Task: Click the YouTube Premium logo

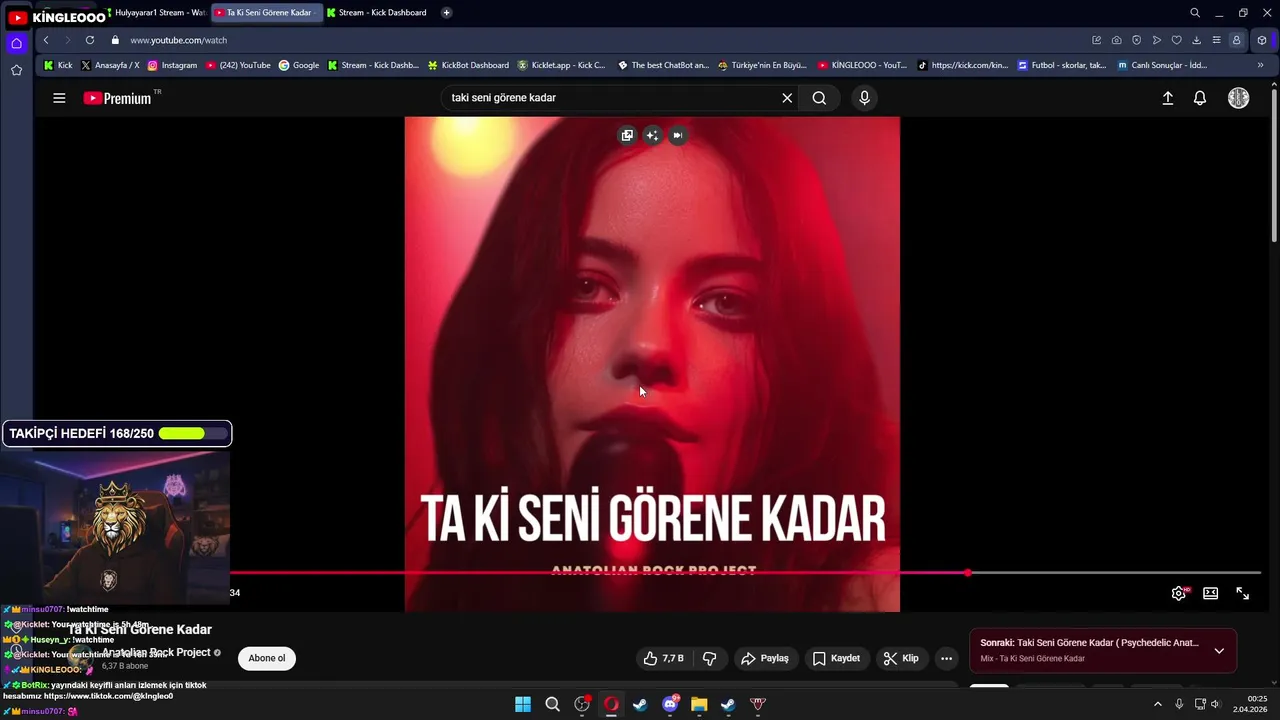Action: coord(117,98)
